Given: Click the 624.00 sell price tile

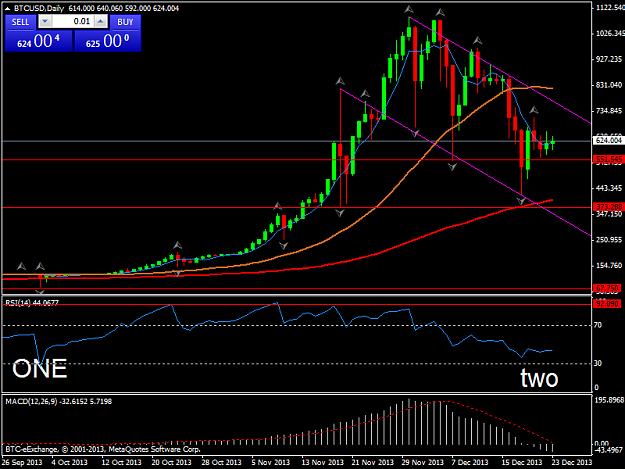Looking at the screenshot, I should pyautogui.click(x=39, y=41).
